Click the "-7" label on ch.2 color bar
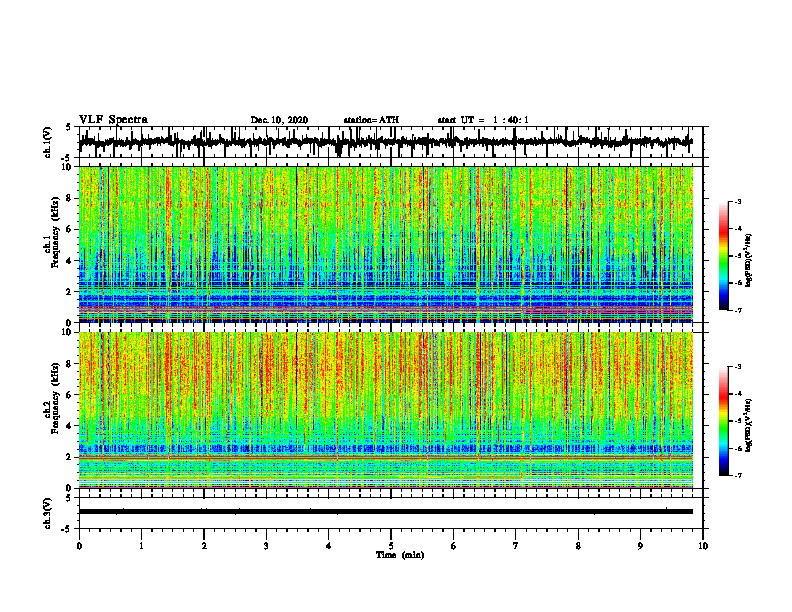The height and width of the screenshot is (612, 792). pos(738,476)
